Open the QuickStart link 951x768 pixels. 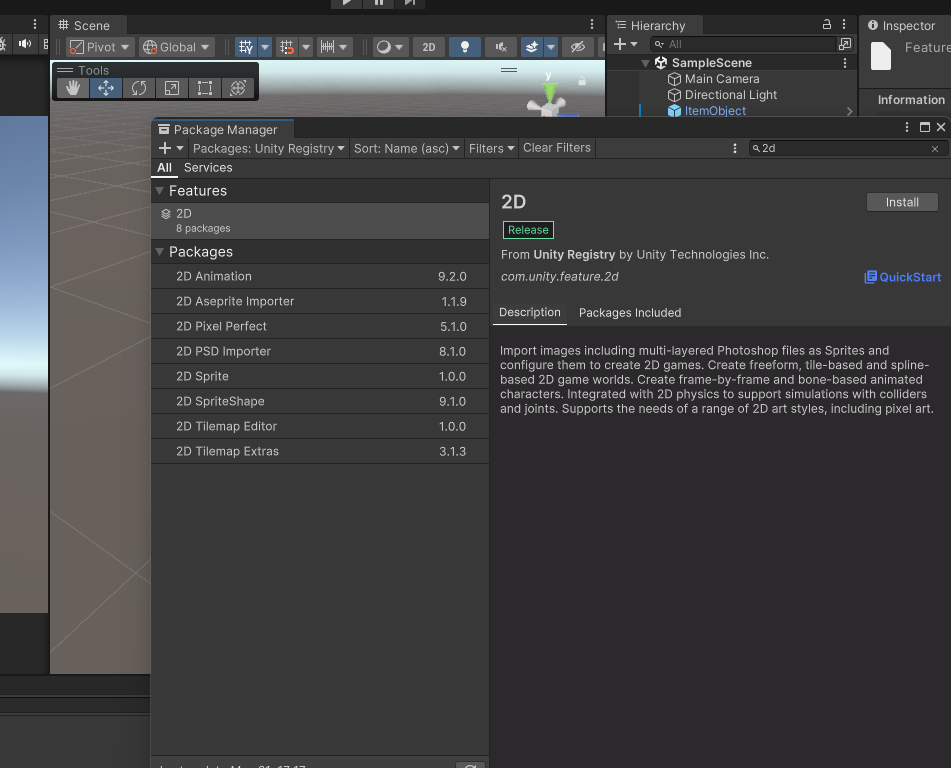tap(902, 277)
